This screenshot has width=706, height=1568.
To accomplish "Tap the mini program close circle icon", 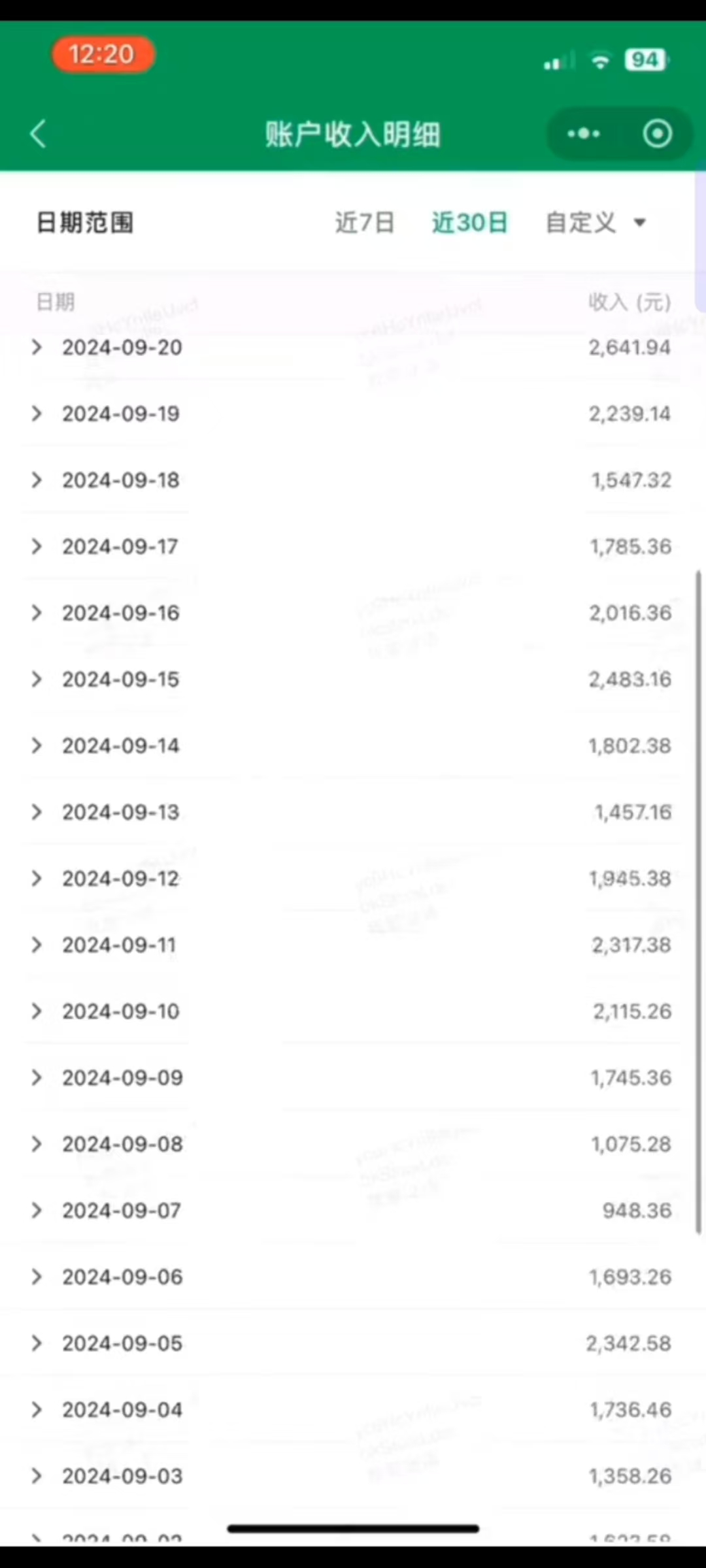I will pos(657,134).
